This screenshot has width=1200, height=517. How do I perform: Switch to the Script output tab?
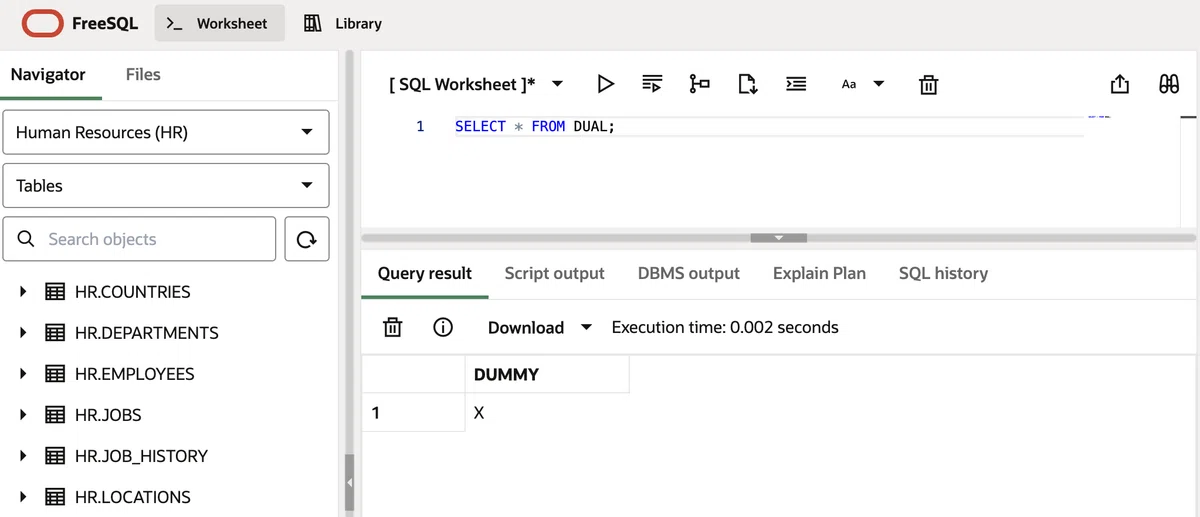tap(555, 273)
